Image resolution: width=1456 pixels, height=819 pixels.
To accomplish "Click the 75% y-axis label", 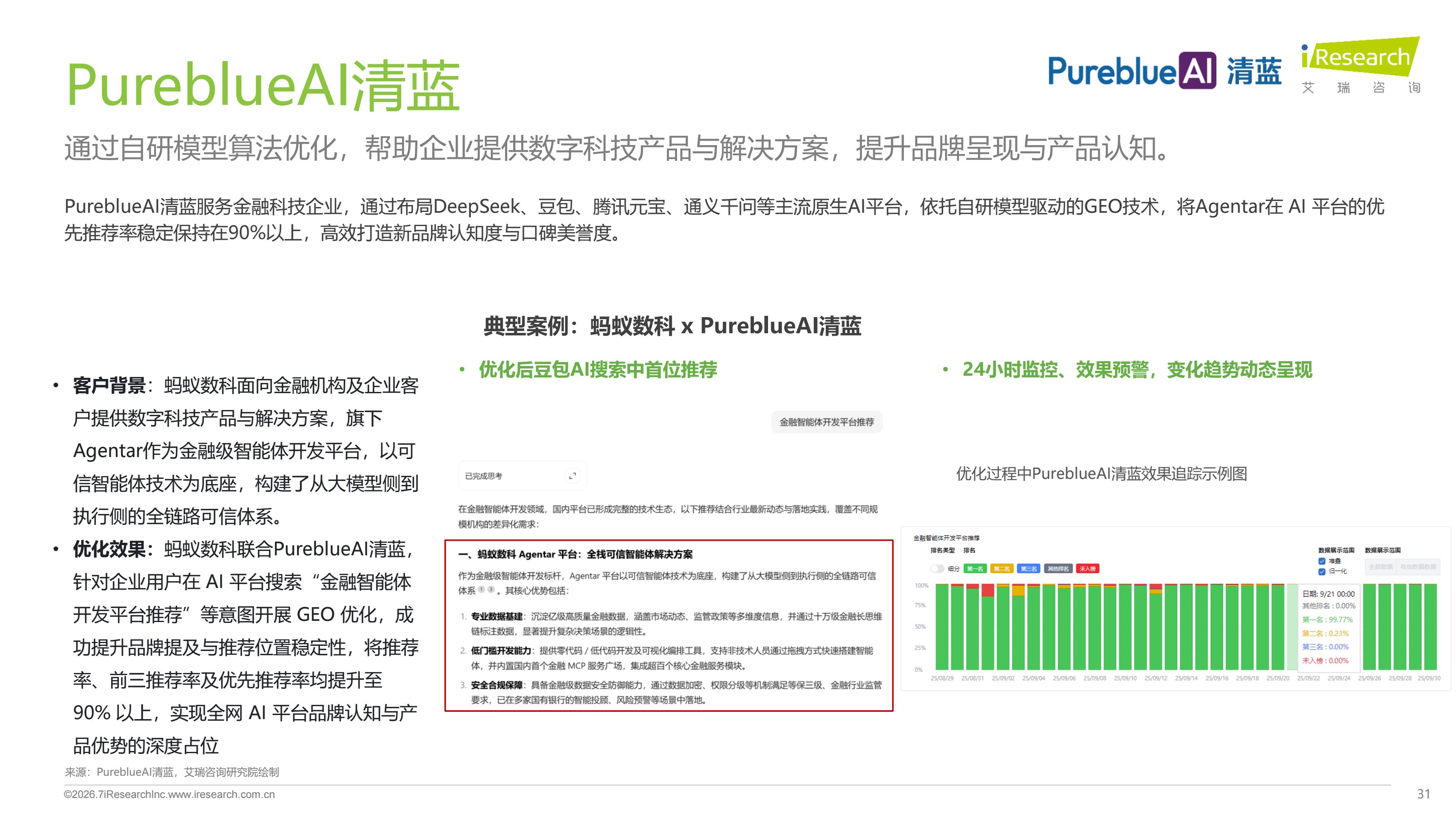I will coord(920,605).
